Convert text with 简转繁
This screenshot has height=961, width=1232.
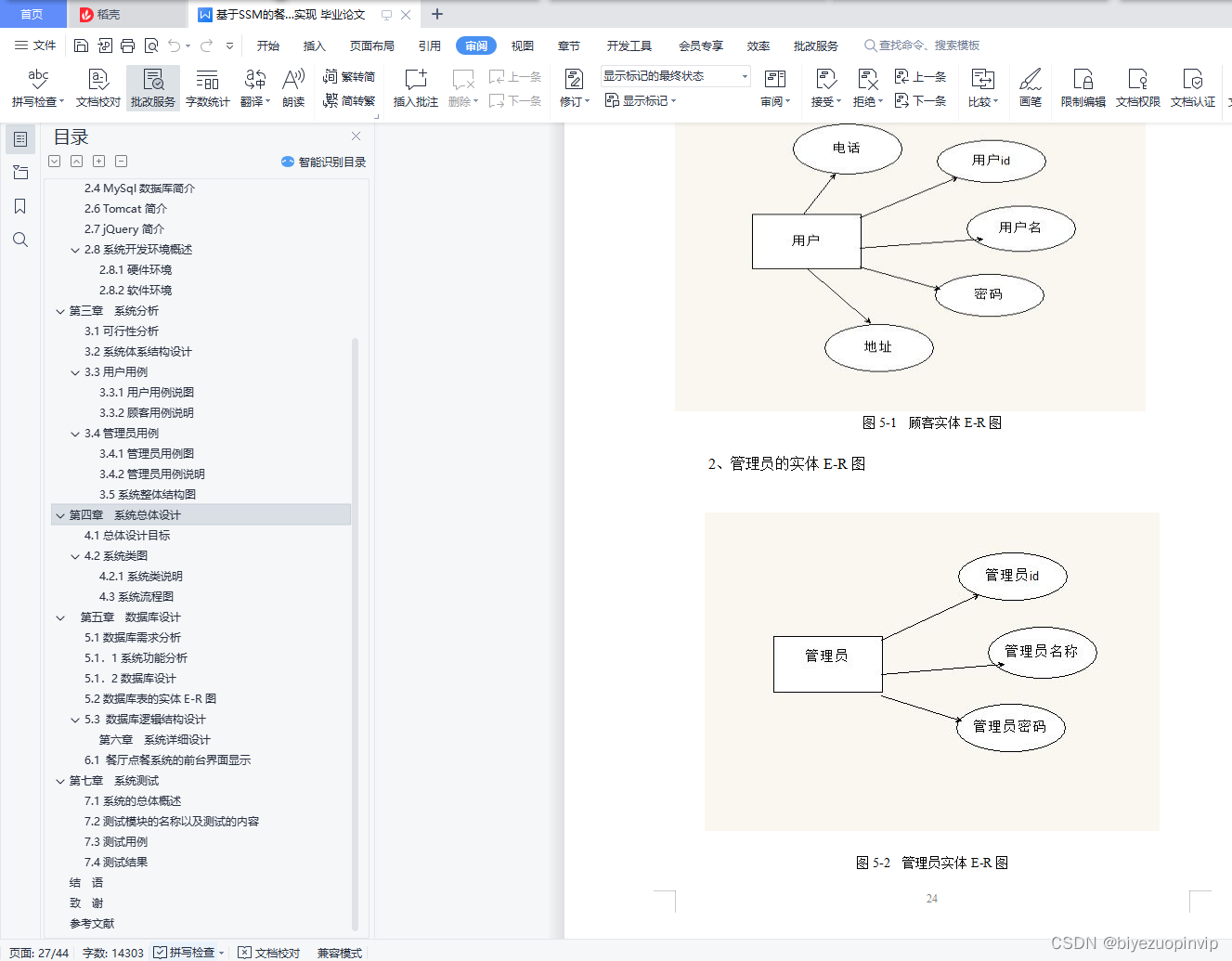349,100
